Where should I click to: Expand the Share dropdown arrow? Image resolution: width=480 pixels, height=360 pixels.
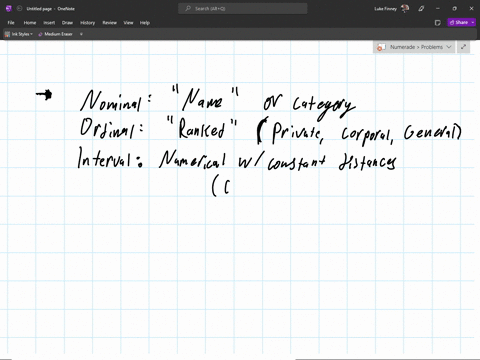pyautogui.click(x=473, y=22)
